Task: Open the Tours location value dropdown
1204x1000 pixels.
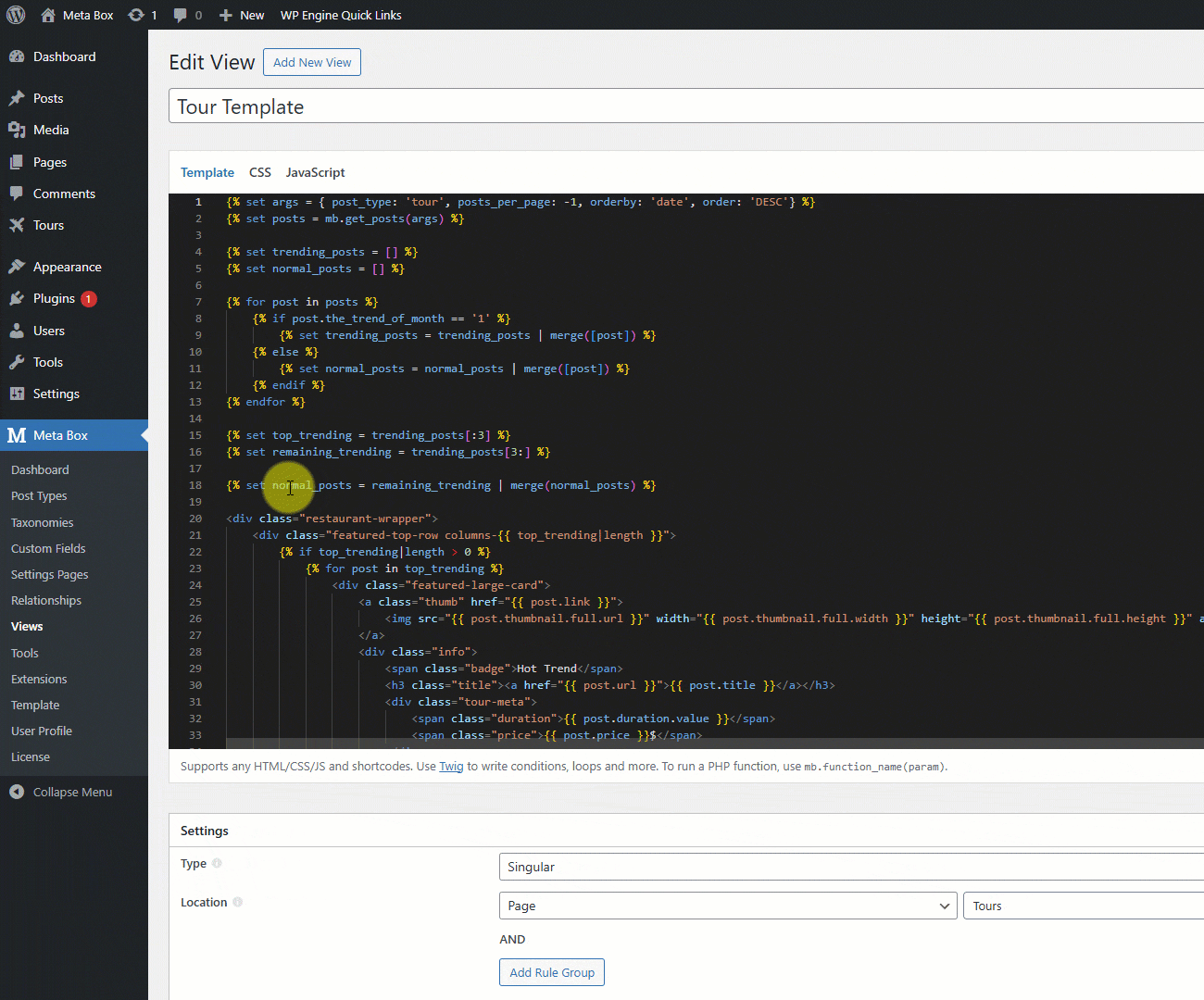Action: pyautogui.click(x=1083, y=906)
